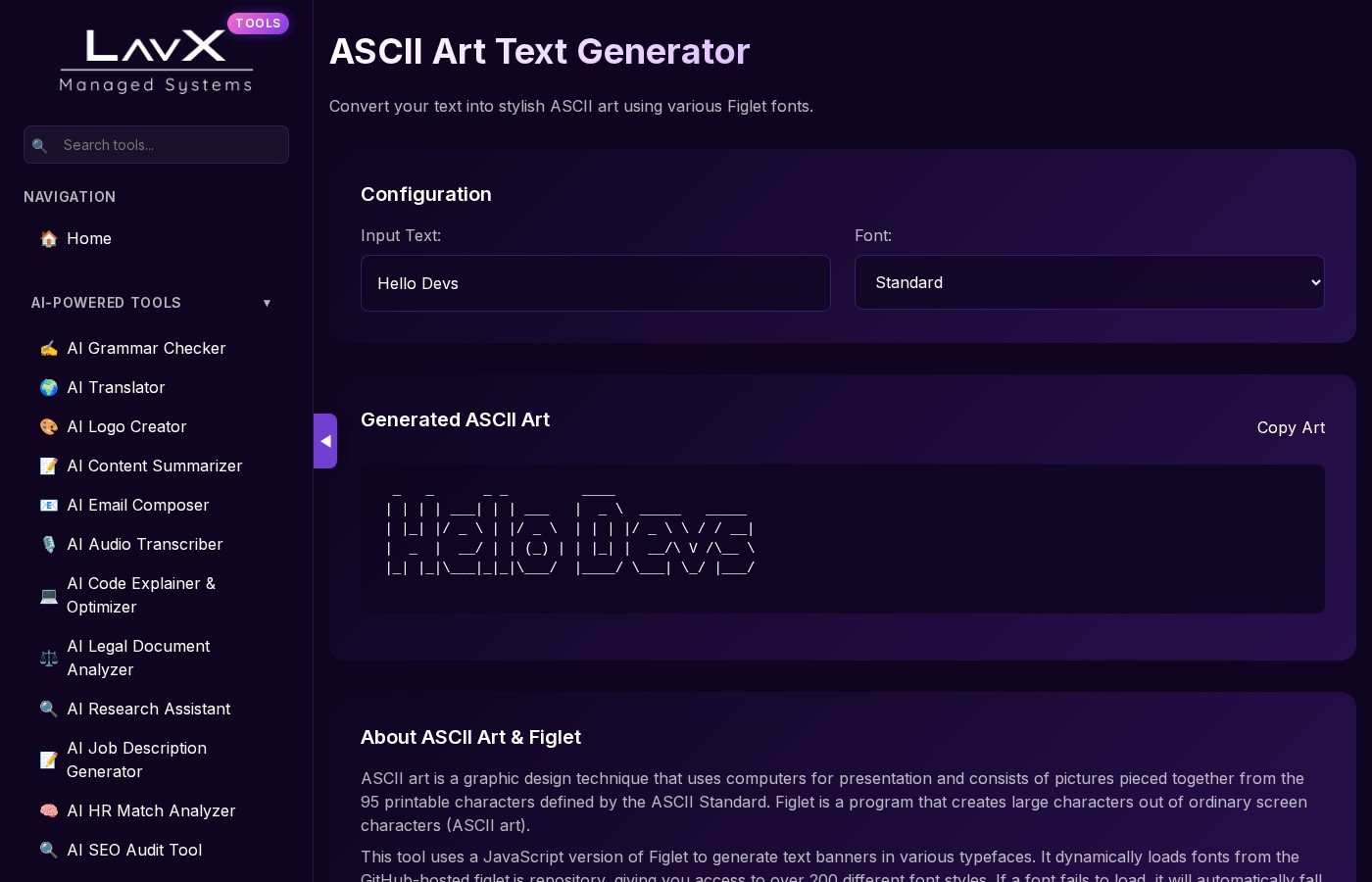Click the AI HR Match Analyzer brain icon

pos(49,810)
